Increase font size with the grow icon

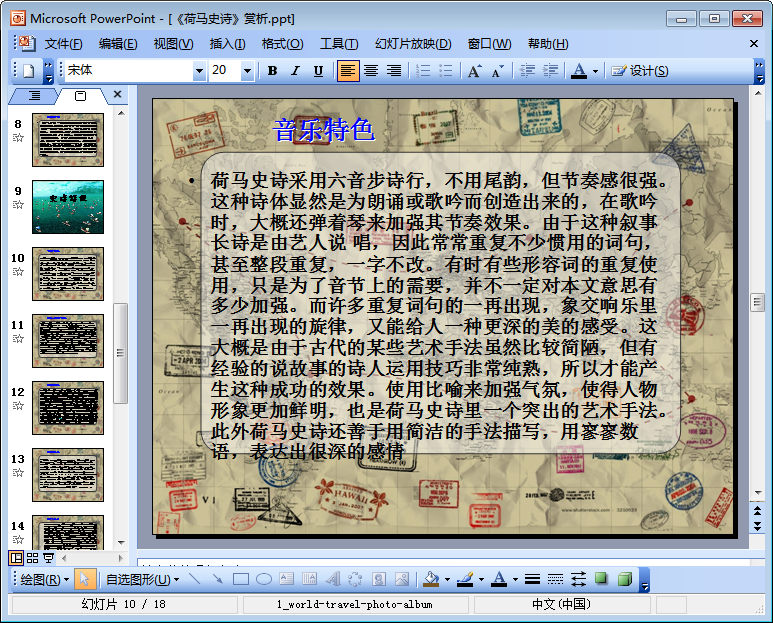click(x=474, y=71)
